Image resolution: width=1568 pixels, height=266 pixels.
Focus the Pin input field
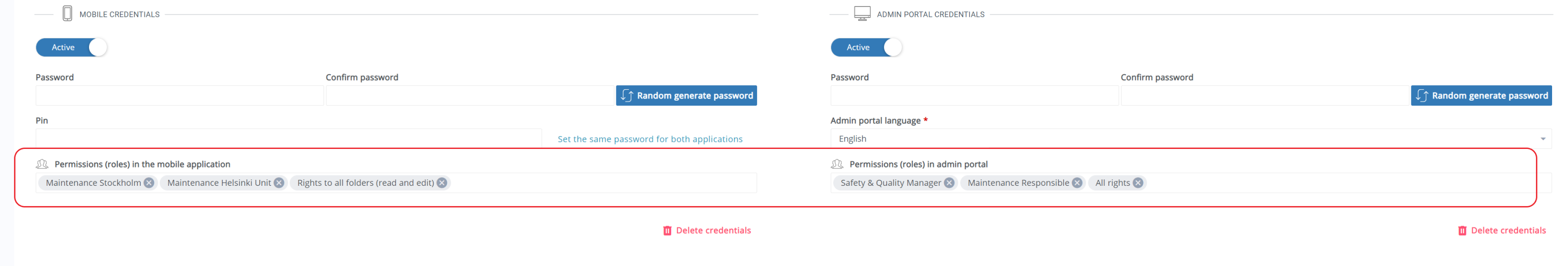[289, 138]
